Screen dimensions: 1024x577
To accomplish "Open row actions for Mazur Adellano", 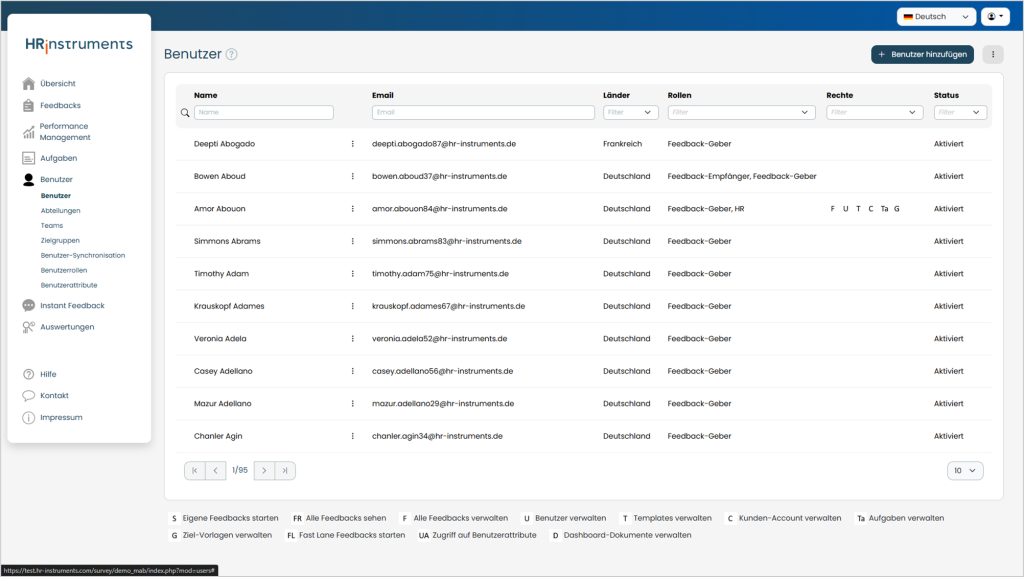I will pyautogui.click(x=353, y=403).
